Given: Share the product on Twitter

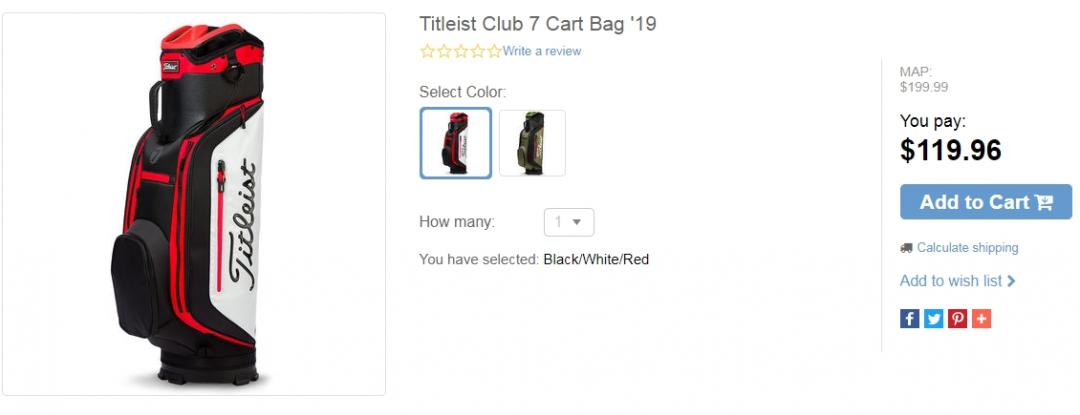Looking at the screenshot, I should point(933,319).
